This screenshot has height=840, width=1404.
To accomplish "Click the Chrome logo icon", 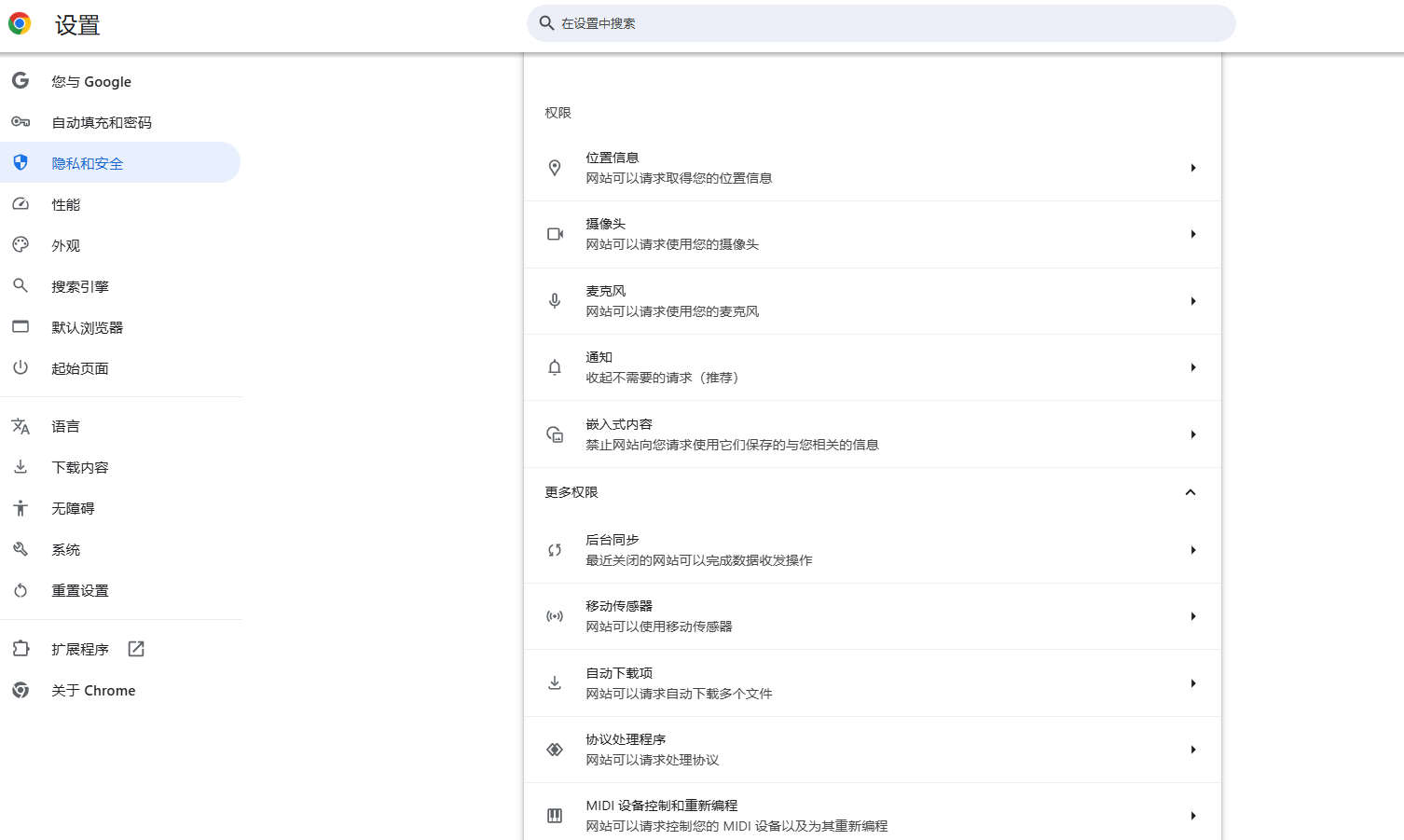I will click(x=20, y=24).
